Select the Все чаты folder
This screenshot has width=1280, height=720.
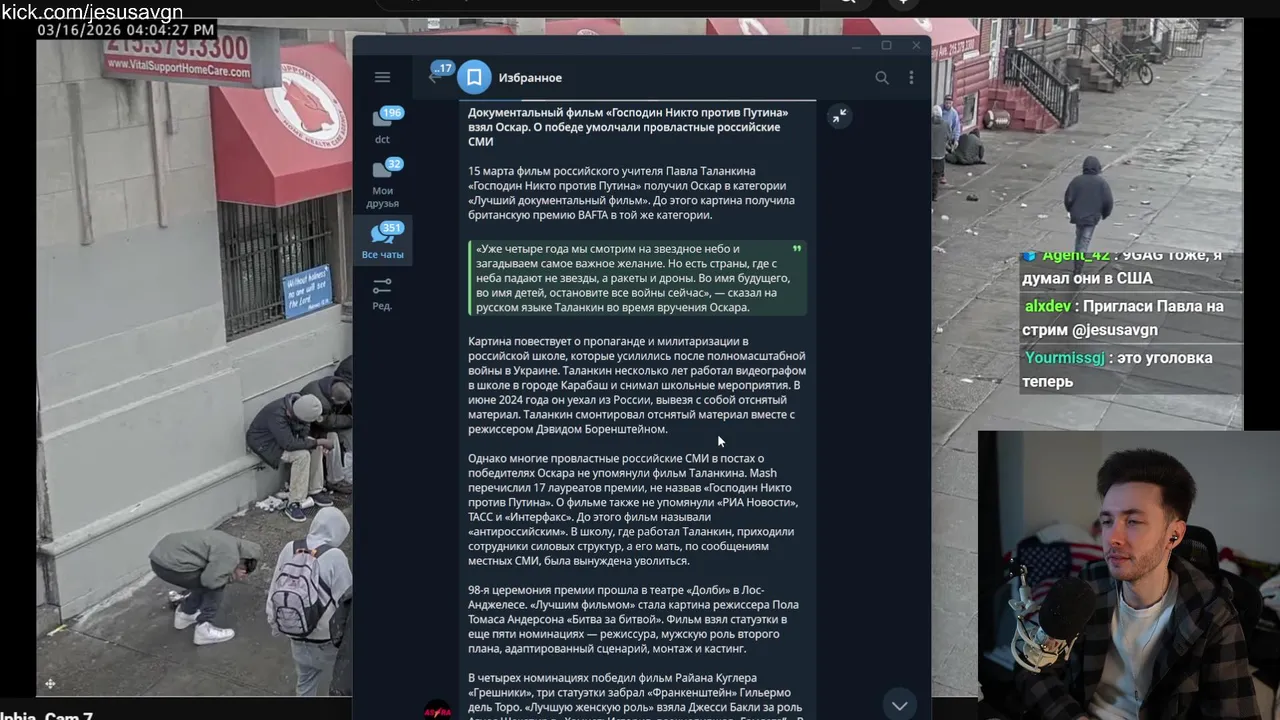[x=383, y=241]
